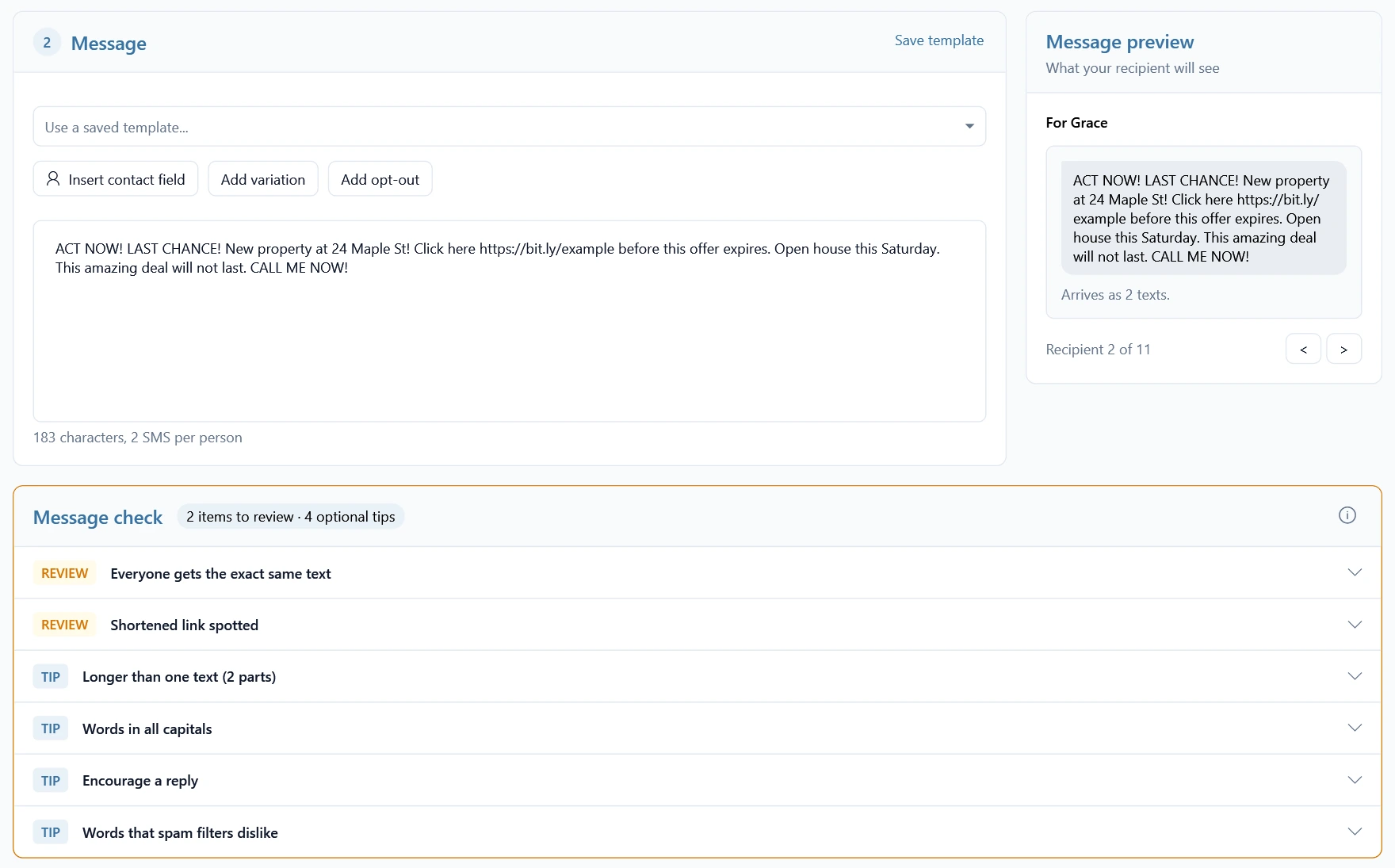The height and width of the screenshot is (868, 1395).
Task: Click the message preview bubble for Grace
Action: (1203, 218)
